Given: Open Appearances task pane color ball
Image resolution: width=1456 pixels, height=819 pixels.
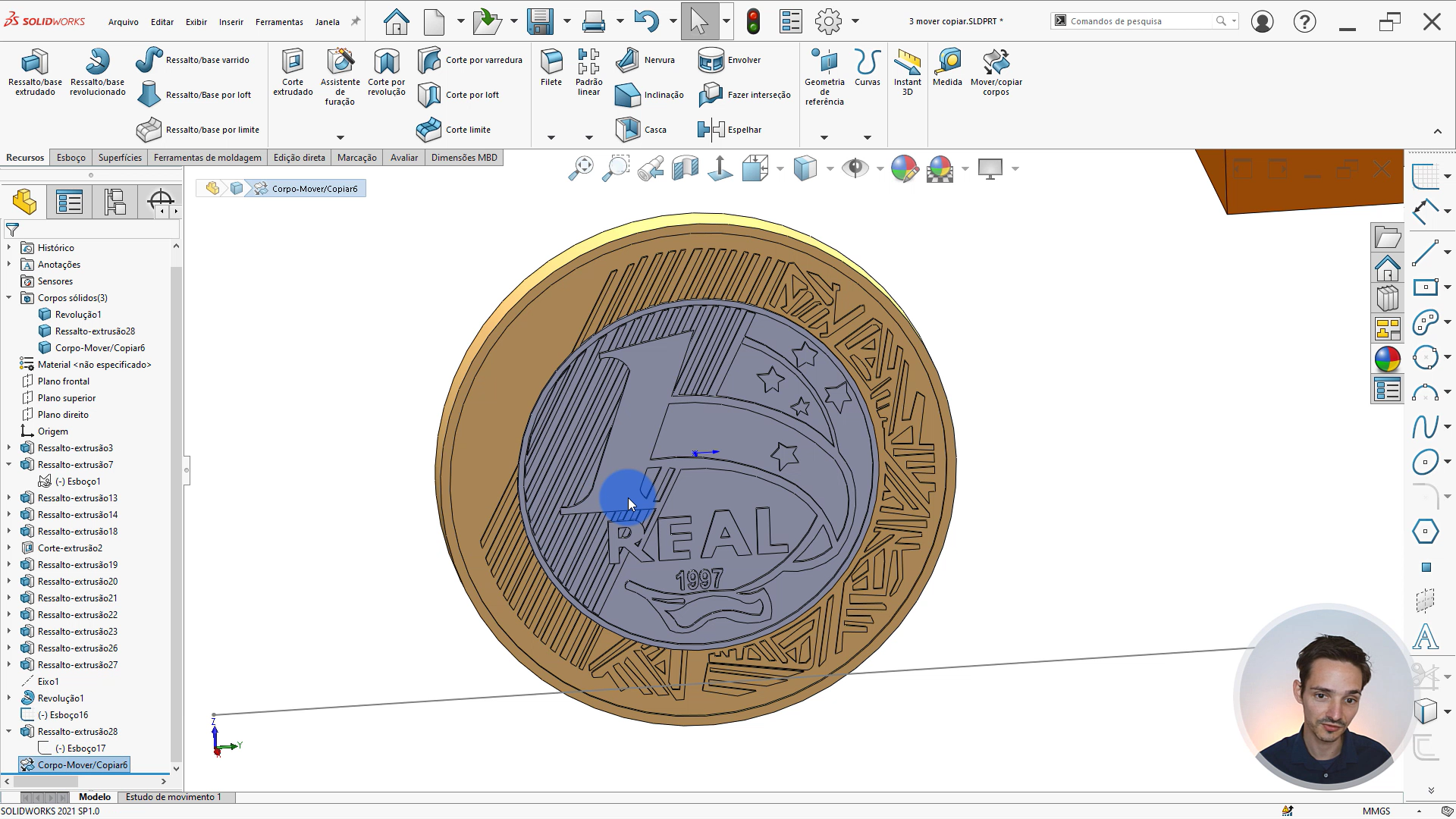Looking at the screenshot, I should coord(1387,359).
